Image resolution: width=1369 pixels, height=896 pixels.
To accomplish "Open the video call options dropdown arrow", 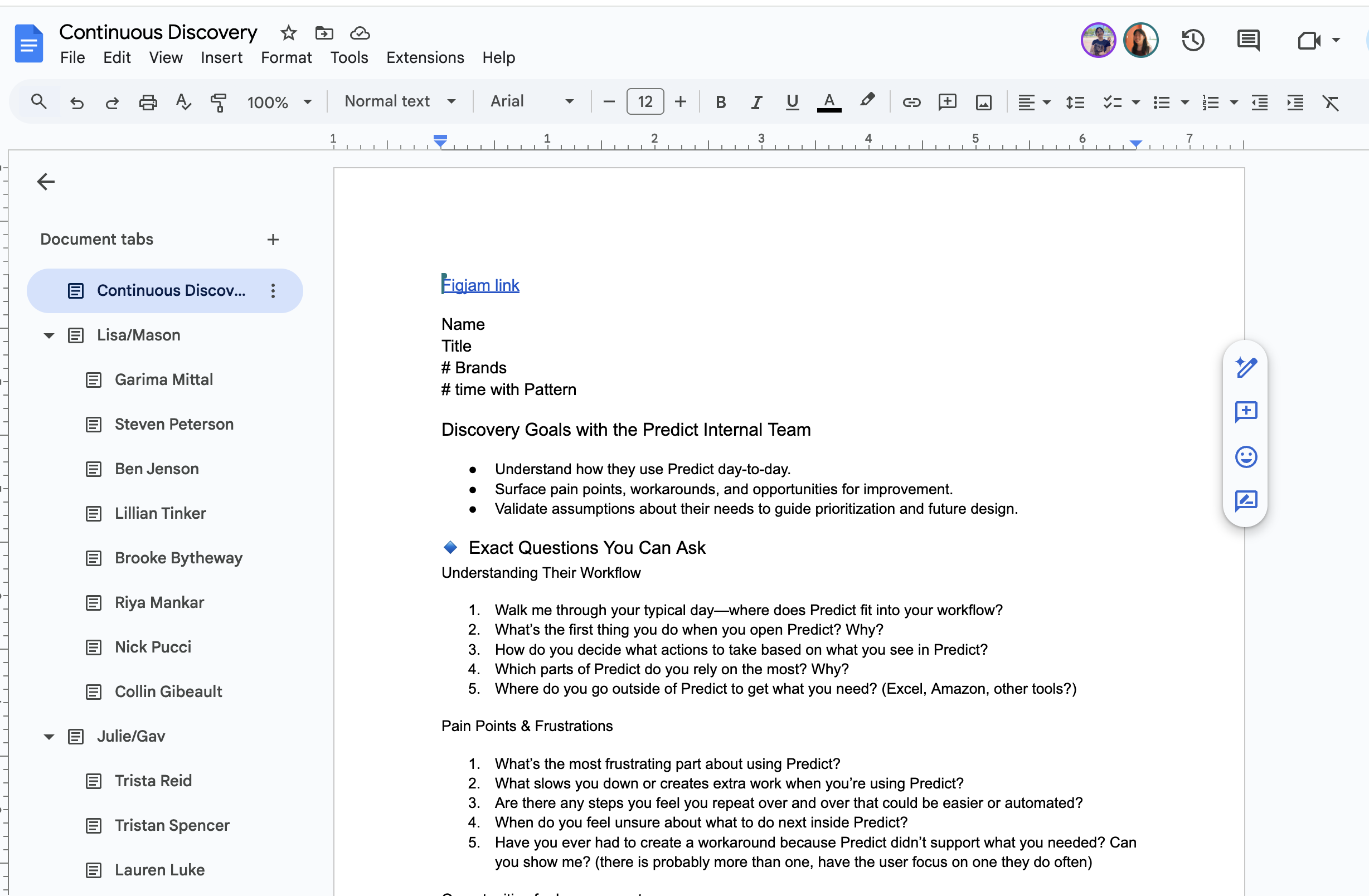I will pos(1336,40).
